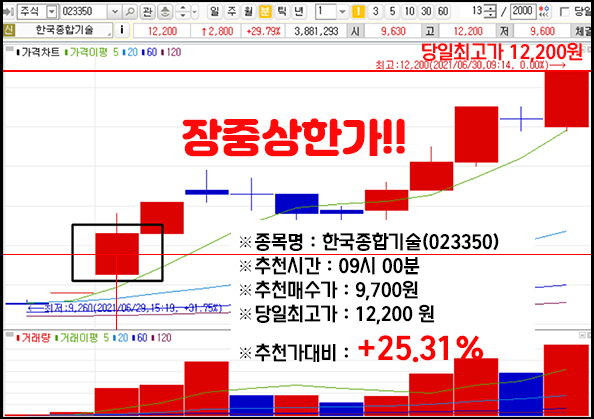Click the colored dots chart settings icon
This screenshot has height=419, width=594.
tap(544, 11)
